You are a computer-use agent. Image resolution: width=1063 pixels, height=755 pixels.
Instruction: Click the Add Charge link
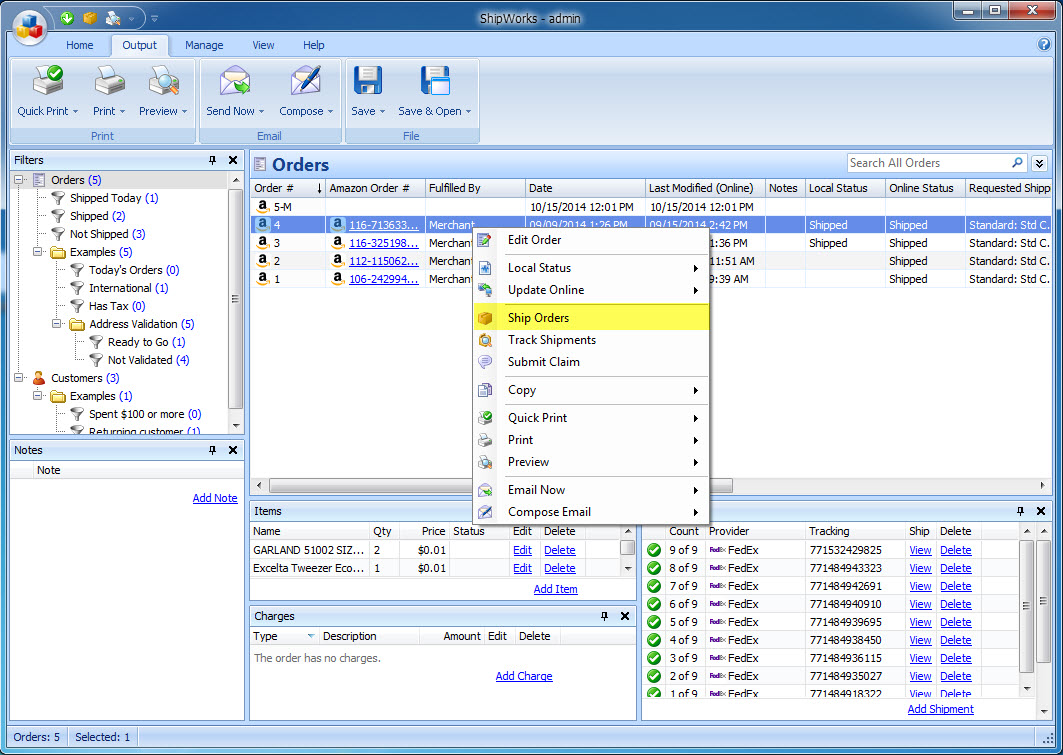[524, 676]
